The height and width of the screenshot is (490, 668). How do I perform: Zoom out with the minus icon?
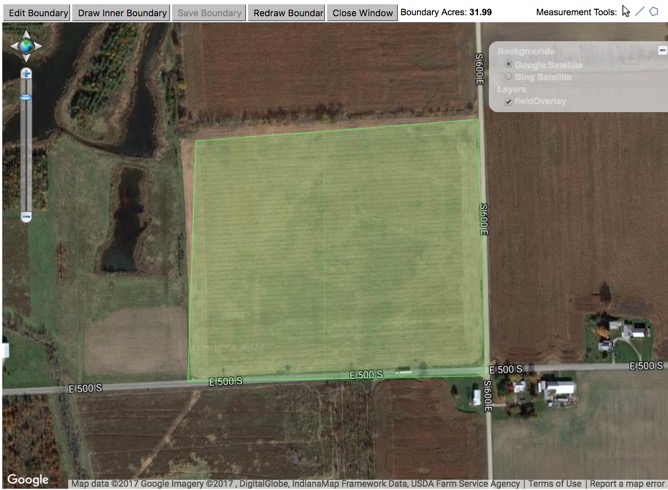26,216
